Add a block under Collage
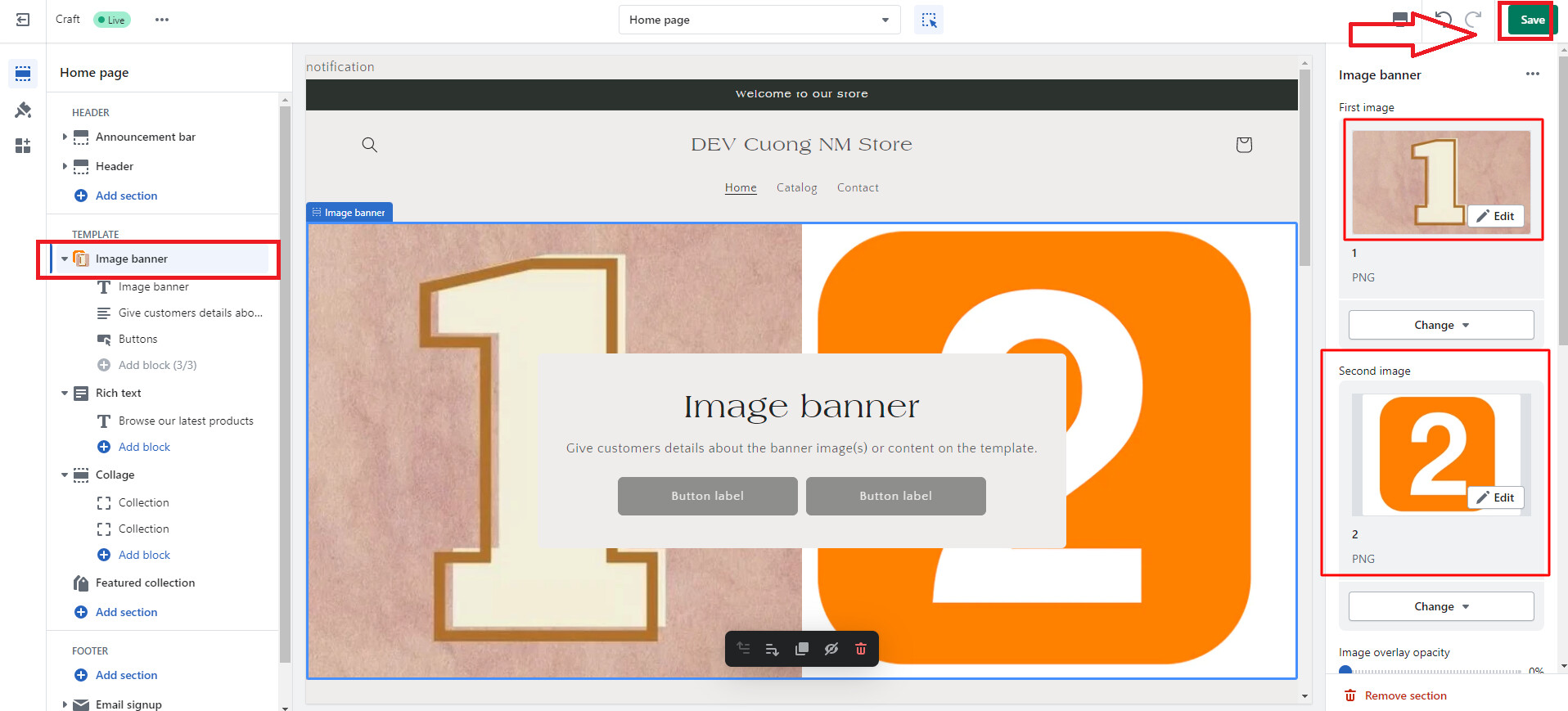 pyautogui.click(x=134, y=555)
